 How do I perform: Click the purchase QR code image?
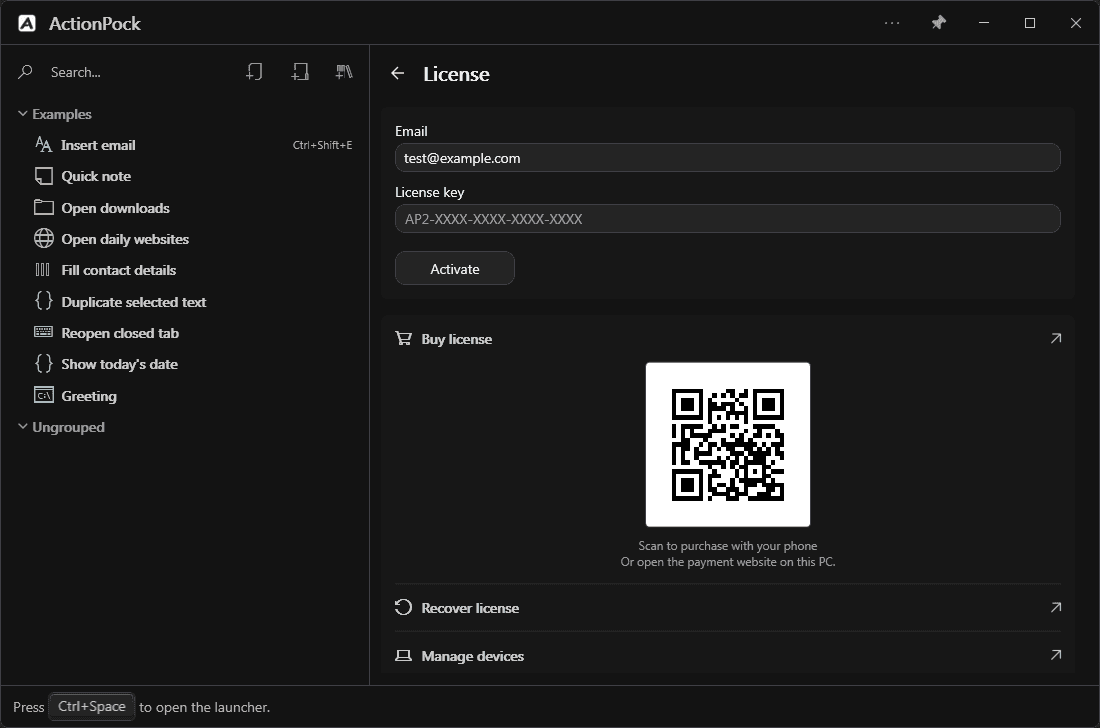[x=727, y=445]
